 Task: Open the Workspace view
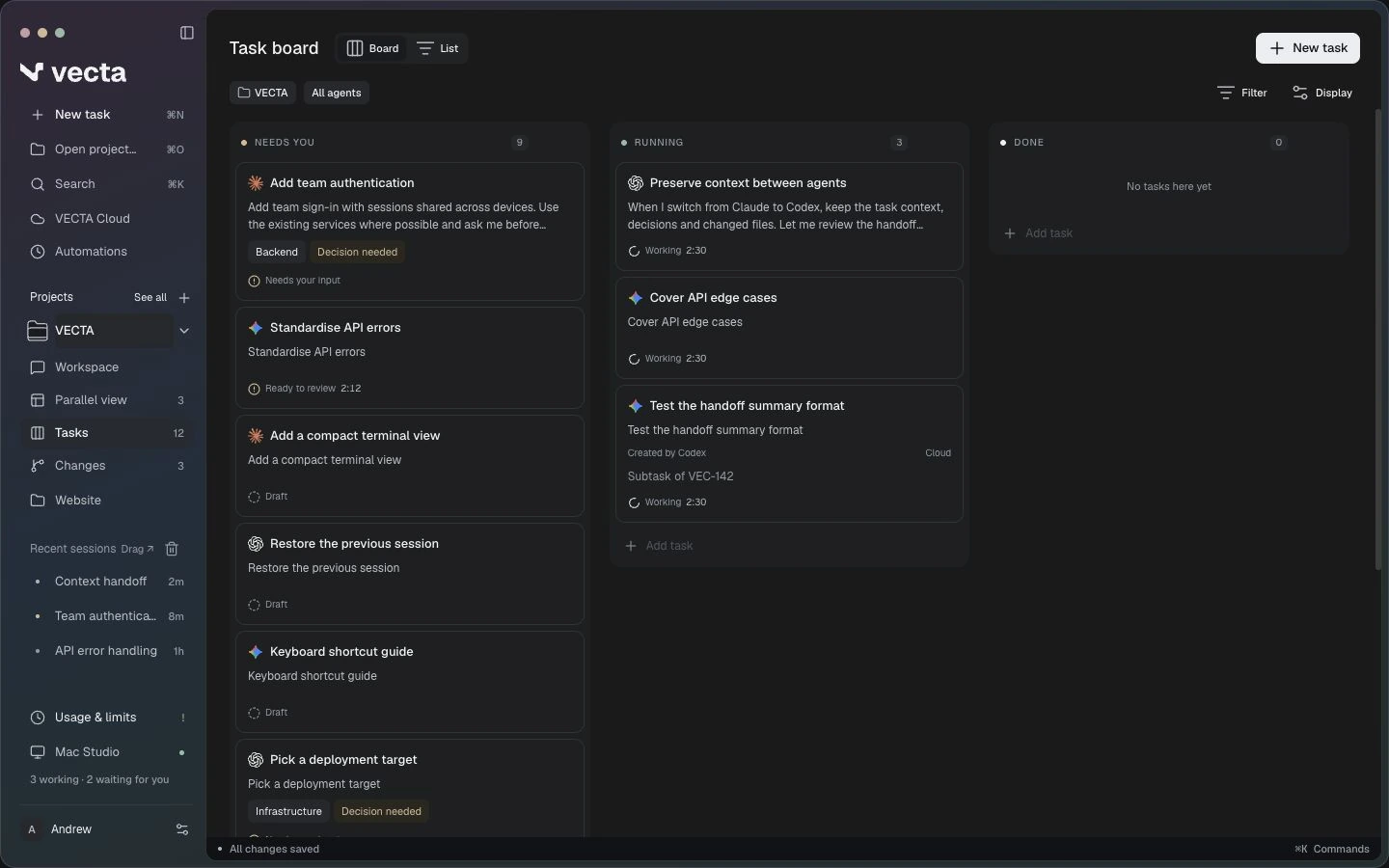(106, 367)
